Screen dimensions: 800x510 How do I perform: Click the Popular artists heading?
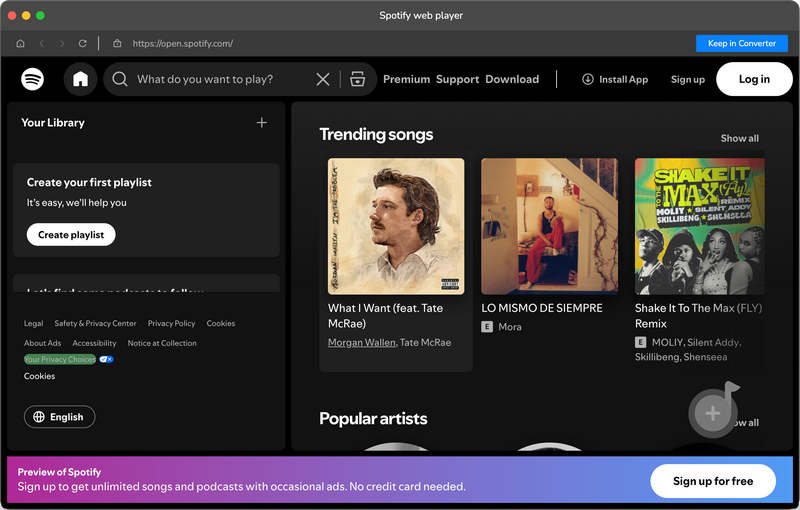click(x=373, y=418)
